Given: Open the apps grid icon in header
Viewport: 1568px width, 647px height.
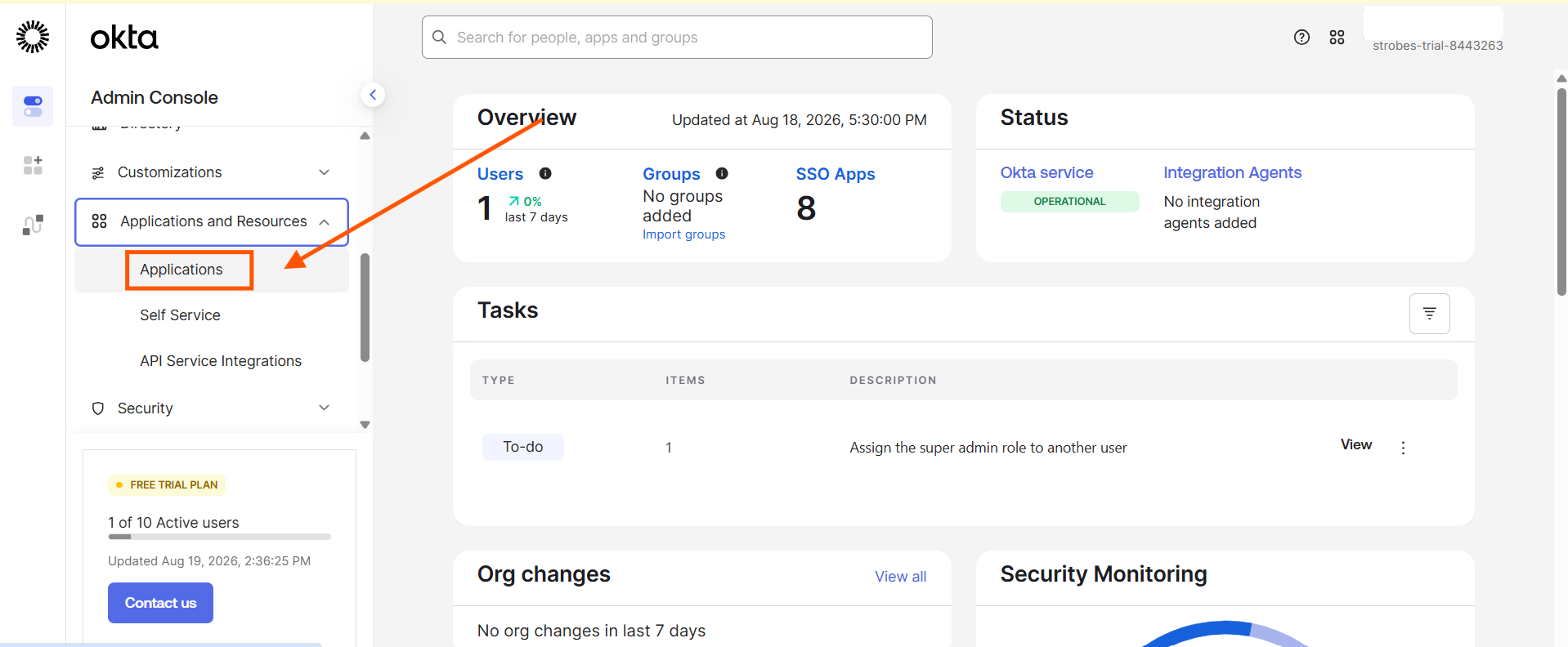Looking at the screenshot, I should (1337, 37).
